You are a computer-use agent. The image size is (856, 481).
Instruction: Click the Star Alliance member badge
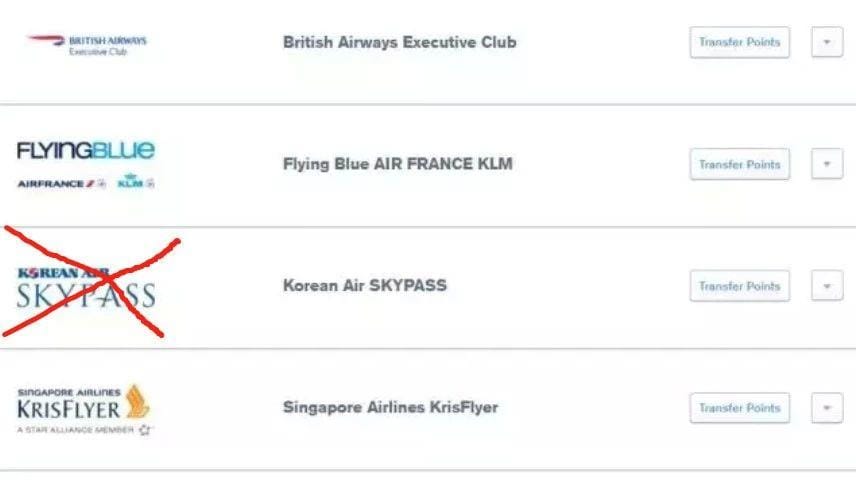point(85,430)
